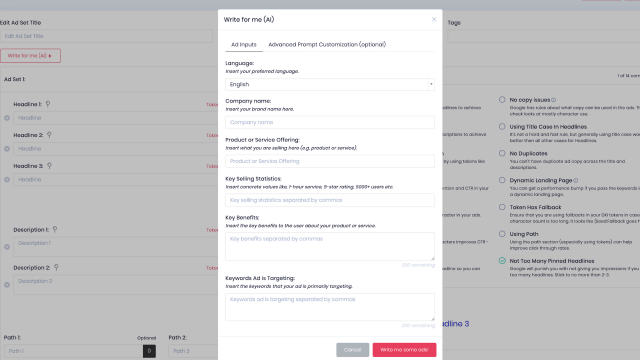Click the Language dropdown arrow
640x360 pixels.
(431, 84)
